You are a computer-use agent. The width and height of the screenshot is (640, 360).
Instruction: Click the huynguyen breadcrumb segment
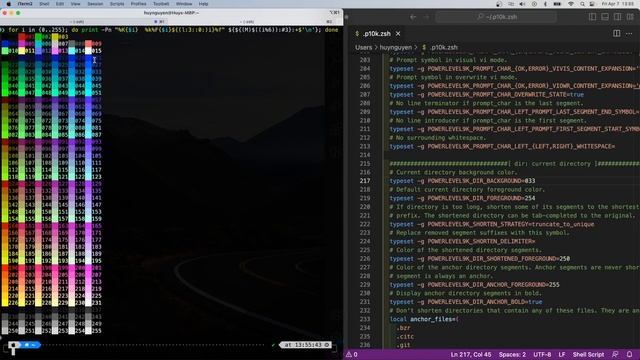[396, 47]
